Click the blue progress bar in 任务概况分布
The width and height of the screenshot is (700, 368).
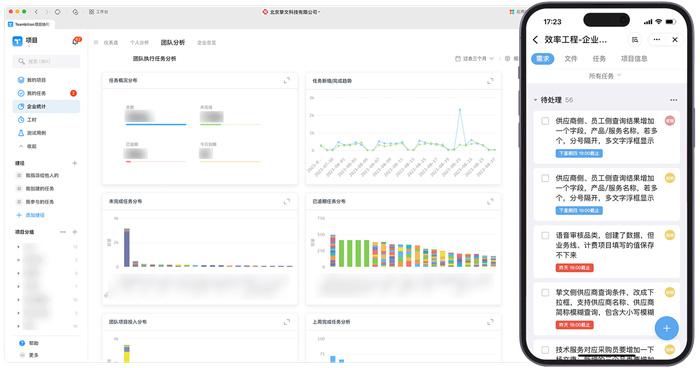point(156,124)
